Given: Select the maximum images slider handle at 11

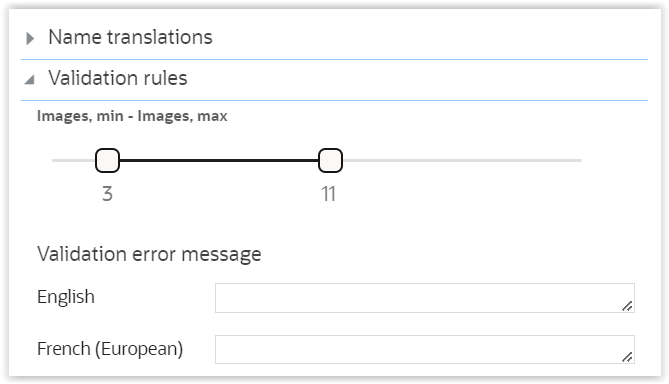Looking at the screenshot, I should tap(330, 160).
